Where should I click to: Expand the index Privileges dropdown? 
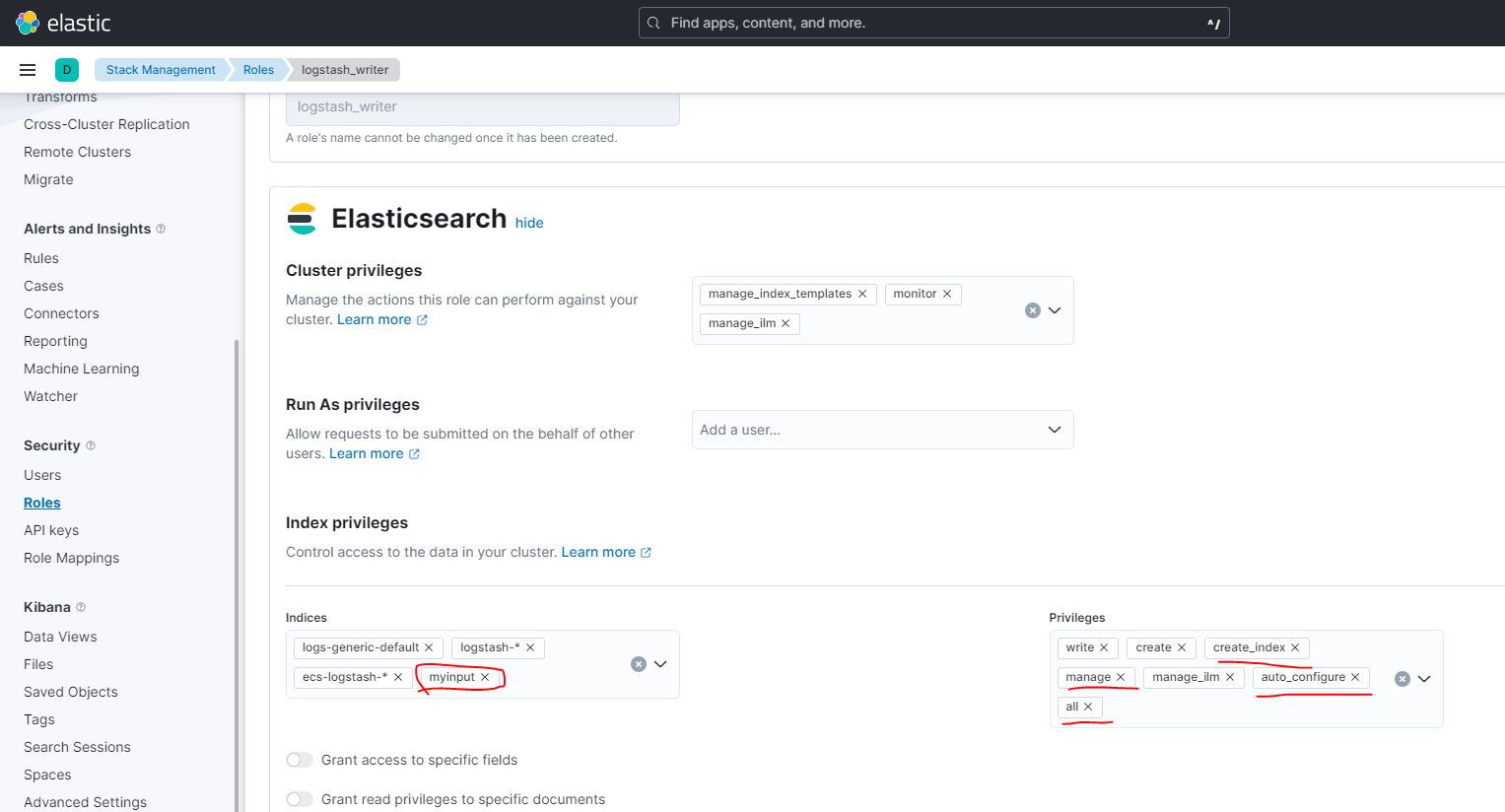(1424, 679)
